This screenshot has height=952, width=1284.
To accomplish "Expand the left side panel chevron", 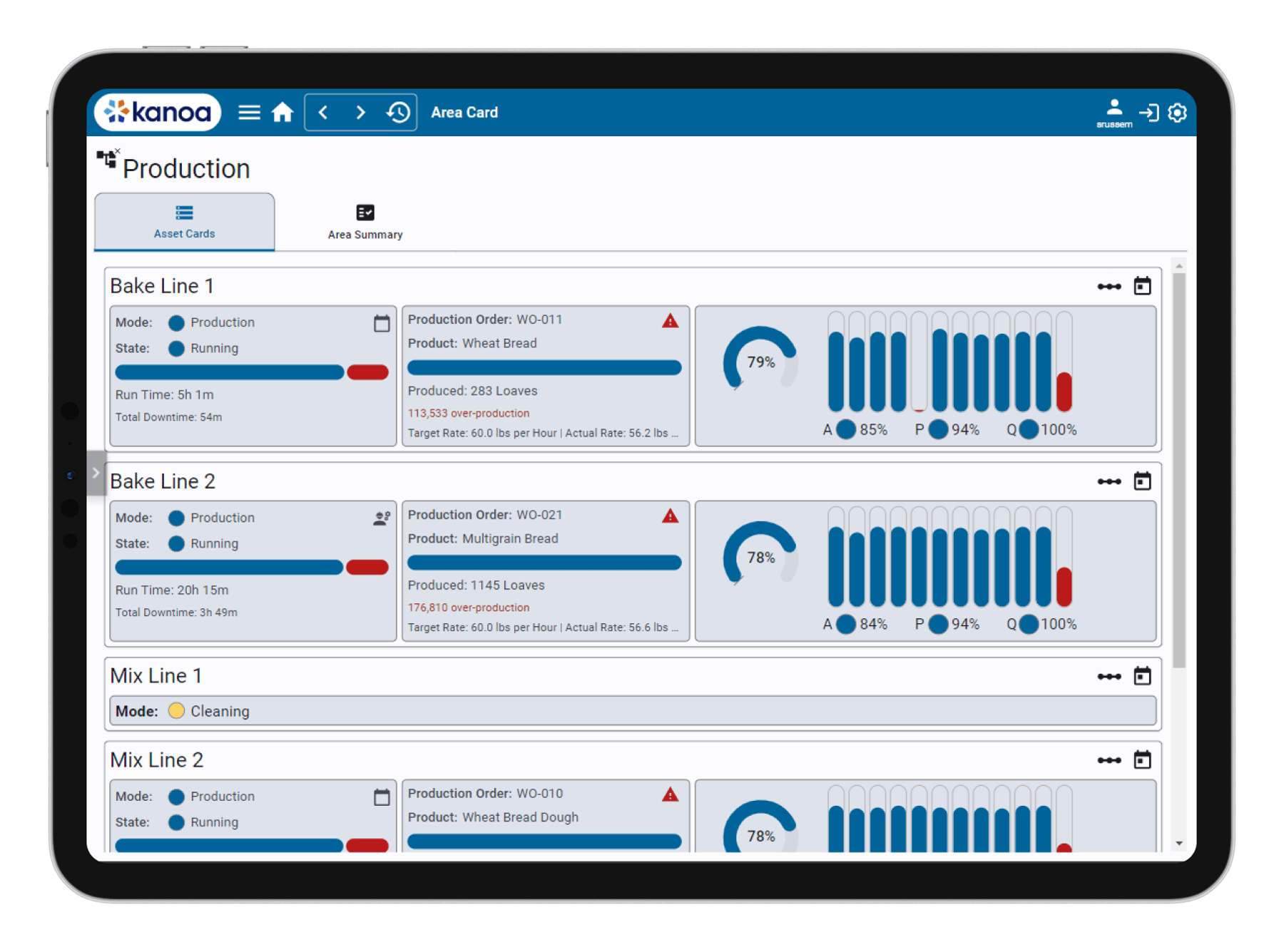I will pos(96,473).
